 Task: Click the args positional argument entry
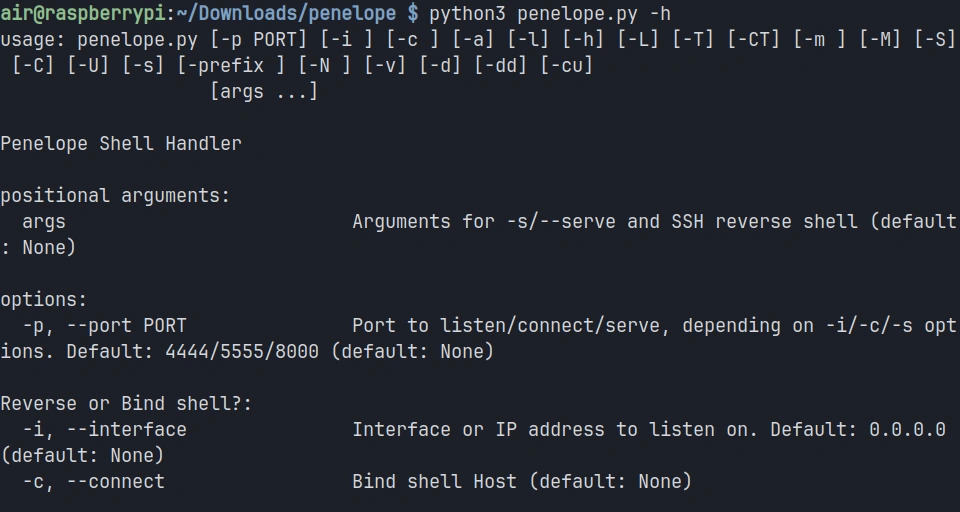pos(44,222)
